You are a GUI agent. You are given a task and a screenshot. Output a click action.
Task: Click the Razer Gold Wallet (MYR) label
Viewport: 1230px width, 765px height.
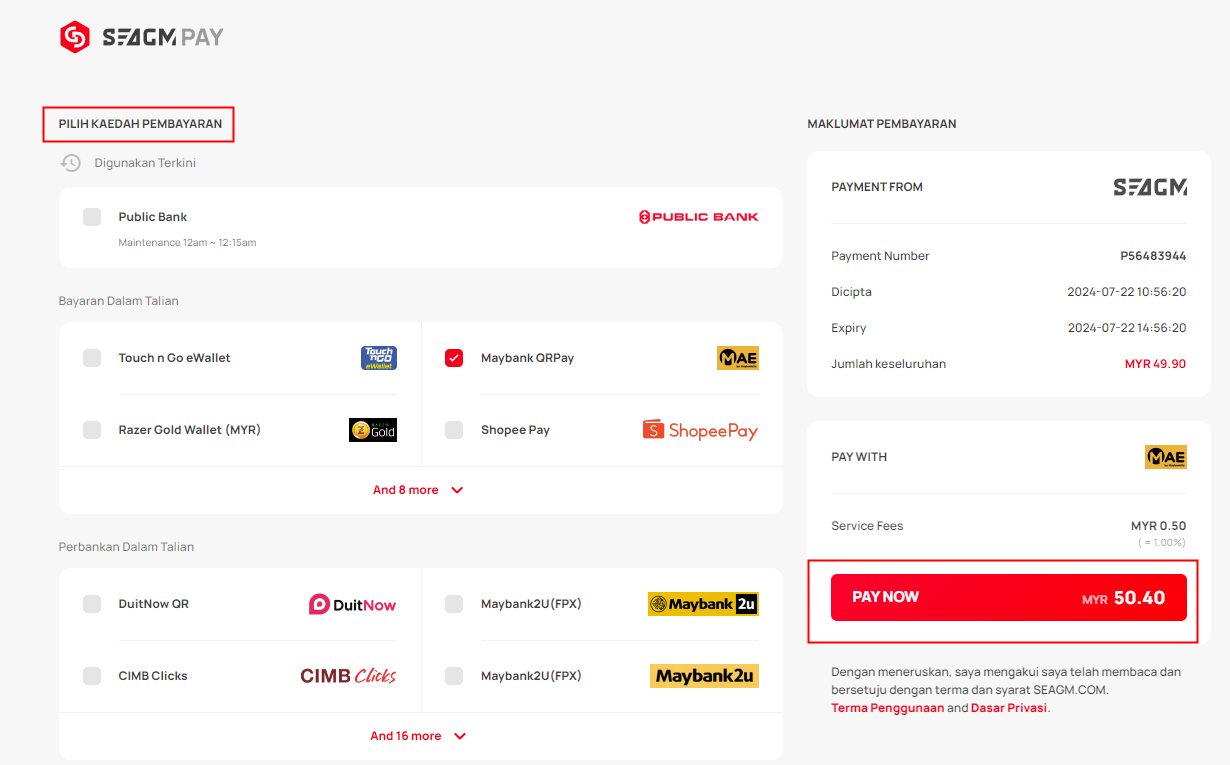coord(189,430)
